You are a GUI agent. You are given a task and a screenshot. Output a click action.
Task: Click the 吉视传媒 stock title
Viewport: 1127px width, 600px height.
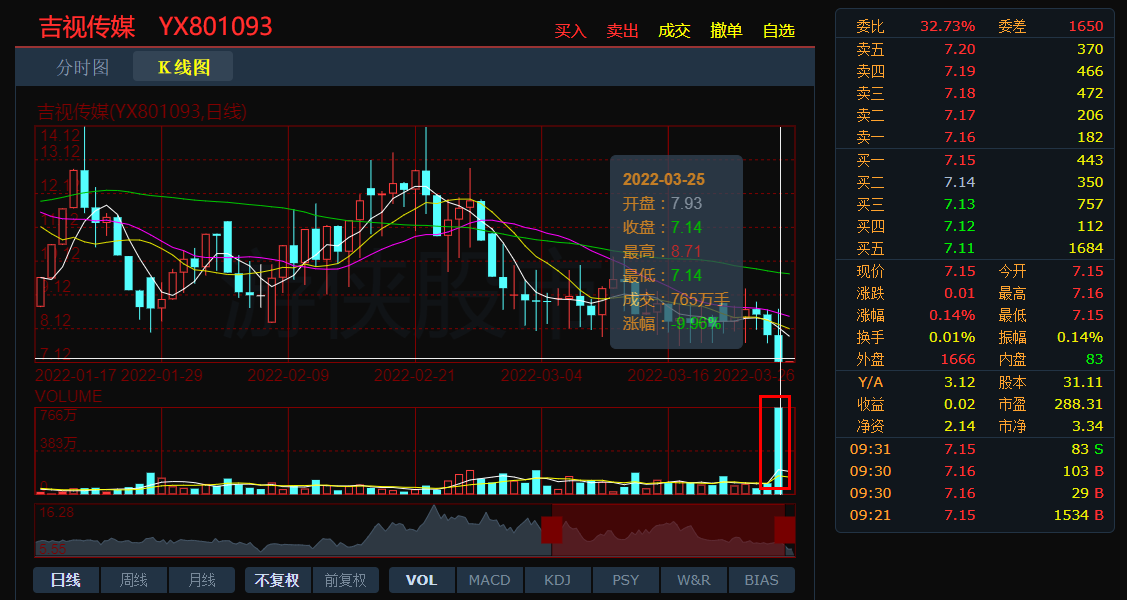[87, 27]
